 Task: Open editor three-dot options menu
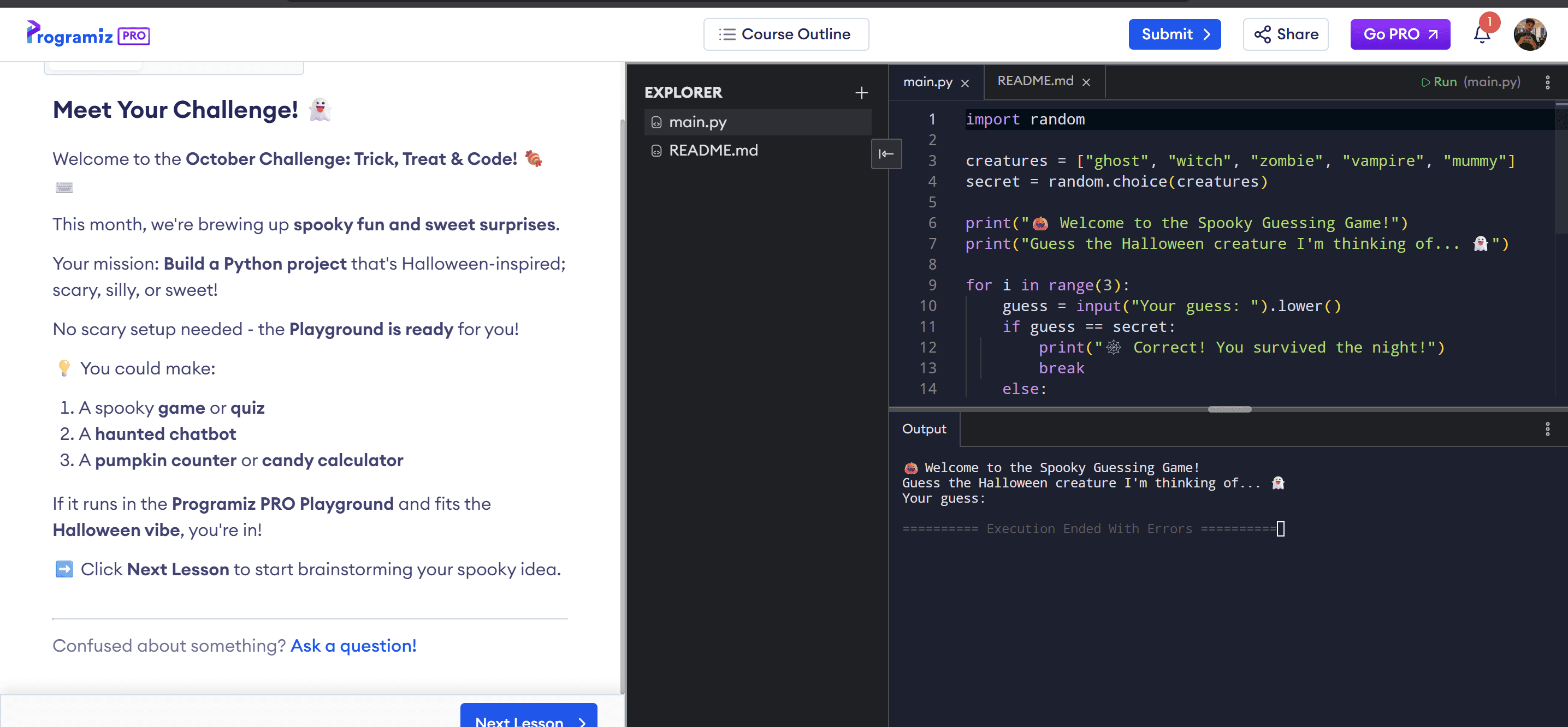1547,82
